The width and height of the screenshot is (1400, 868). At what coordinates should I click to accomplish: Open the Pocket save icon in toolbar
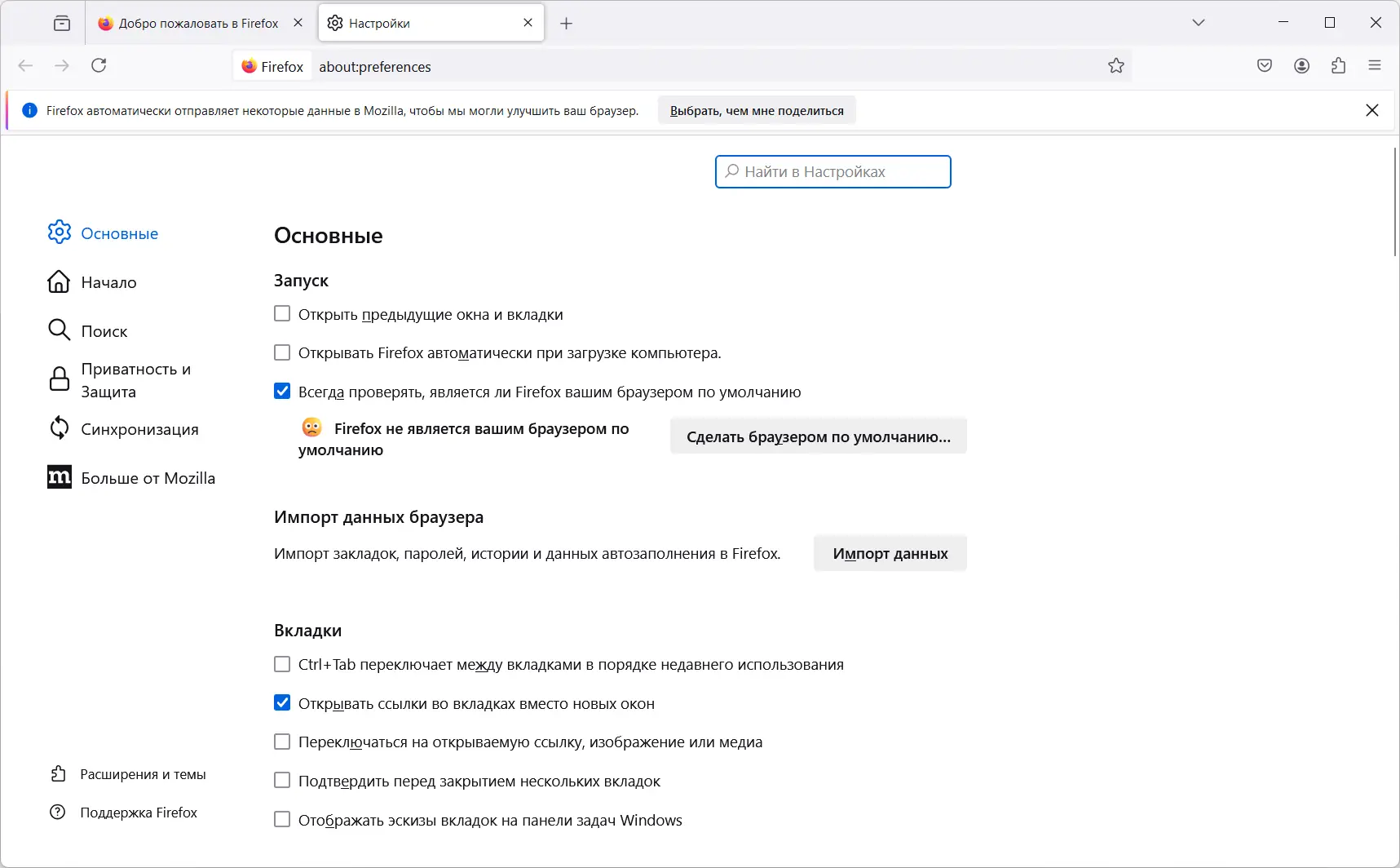1265,66
